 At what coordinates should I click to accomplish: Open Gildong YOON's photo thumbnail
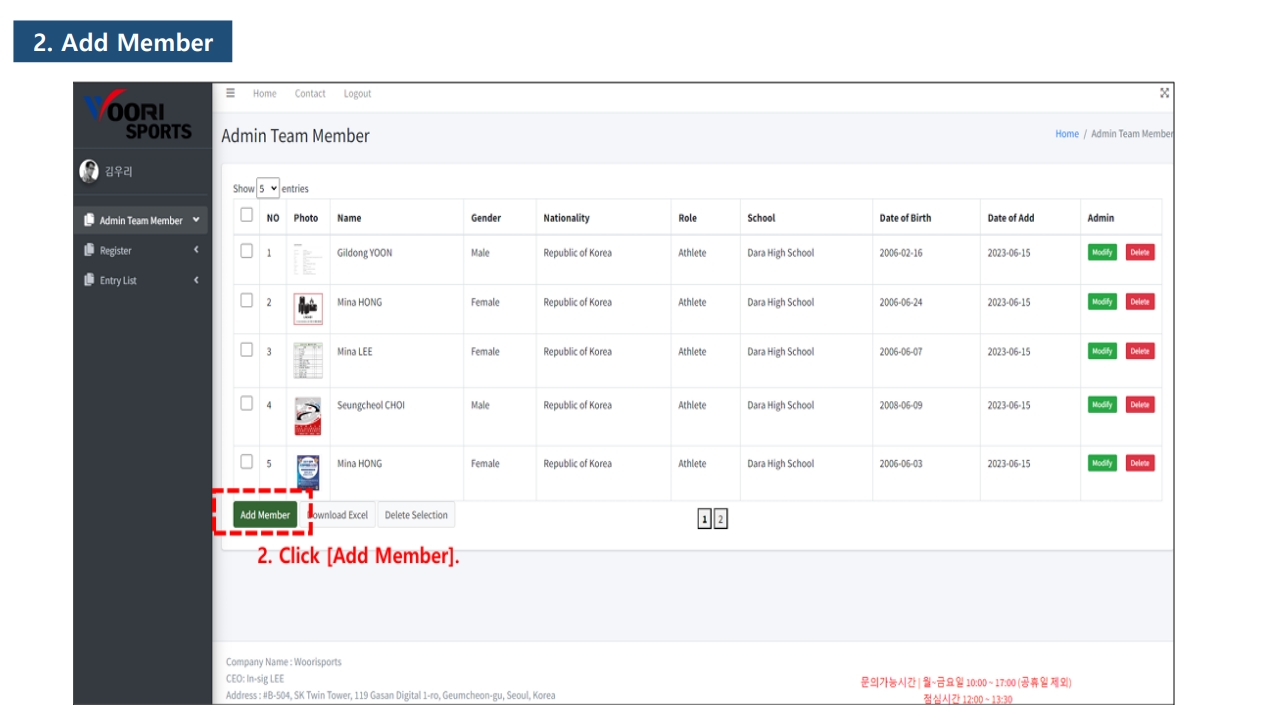click(307, 259)
